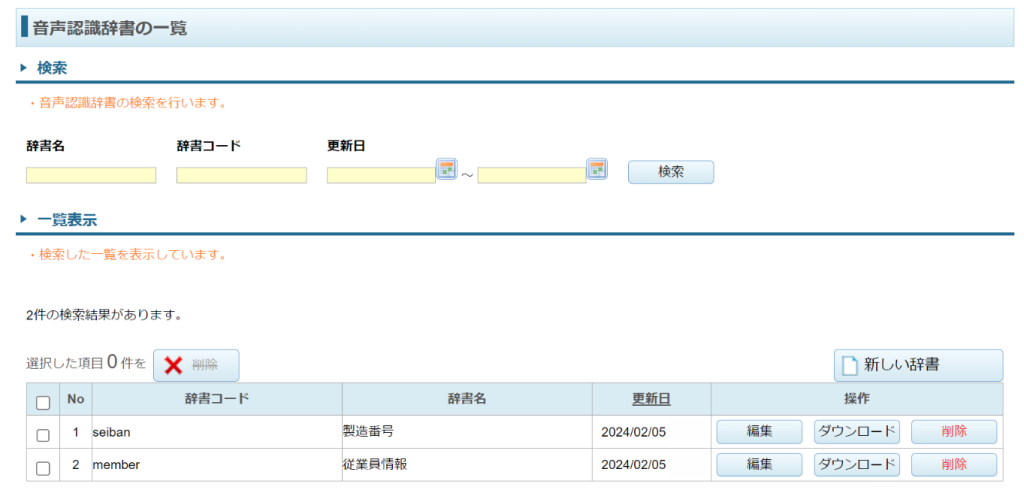1024x493 pixels.
Task: Click the 新しい辞書 new dictionary button
Action: 918,366
